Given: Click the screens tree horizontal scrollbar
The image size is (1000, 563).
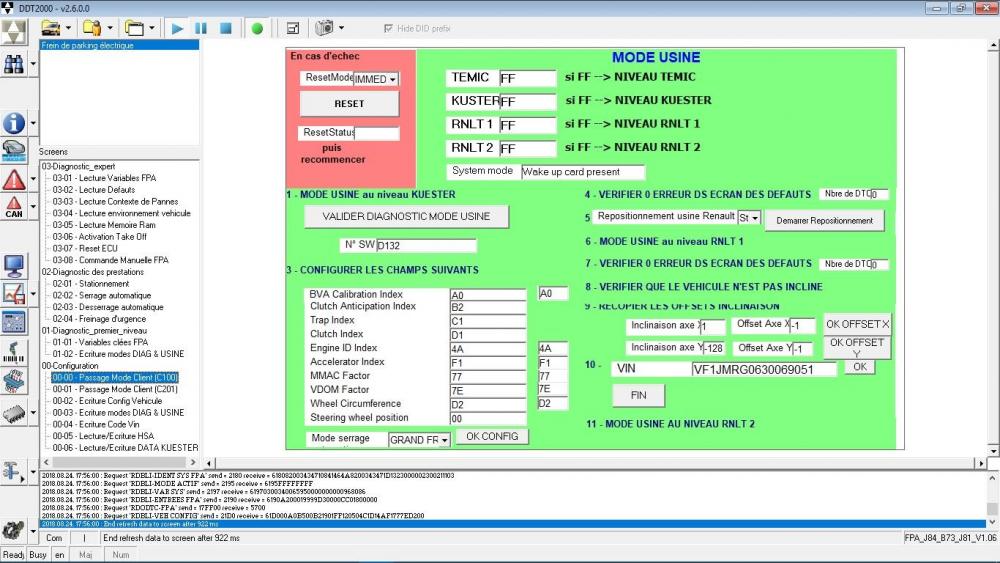Looking at the screenshot, I should tap(119, 462).
